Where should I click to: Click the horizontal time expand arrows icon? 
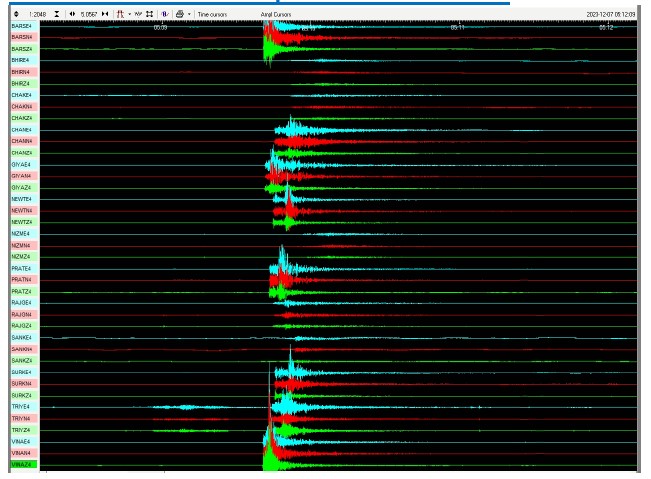click(72, 15)
